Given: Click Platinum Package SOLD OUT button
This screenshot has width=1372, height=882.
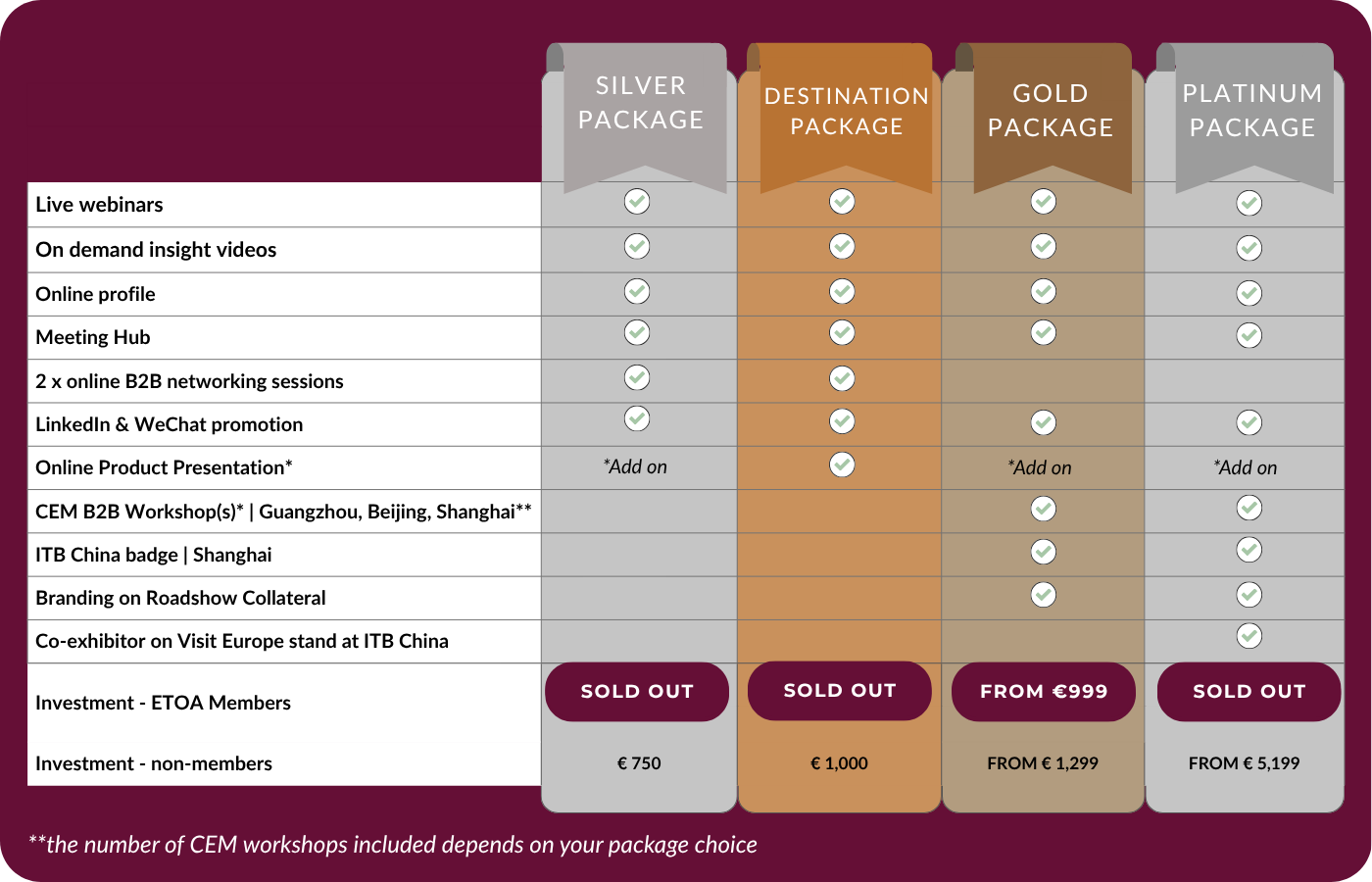Looking at the screenshot, I should (1249, 692).
